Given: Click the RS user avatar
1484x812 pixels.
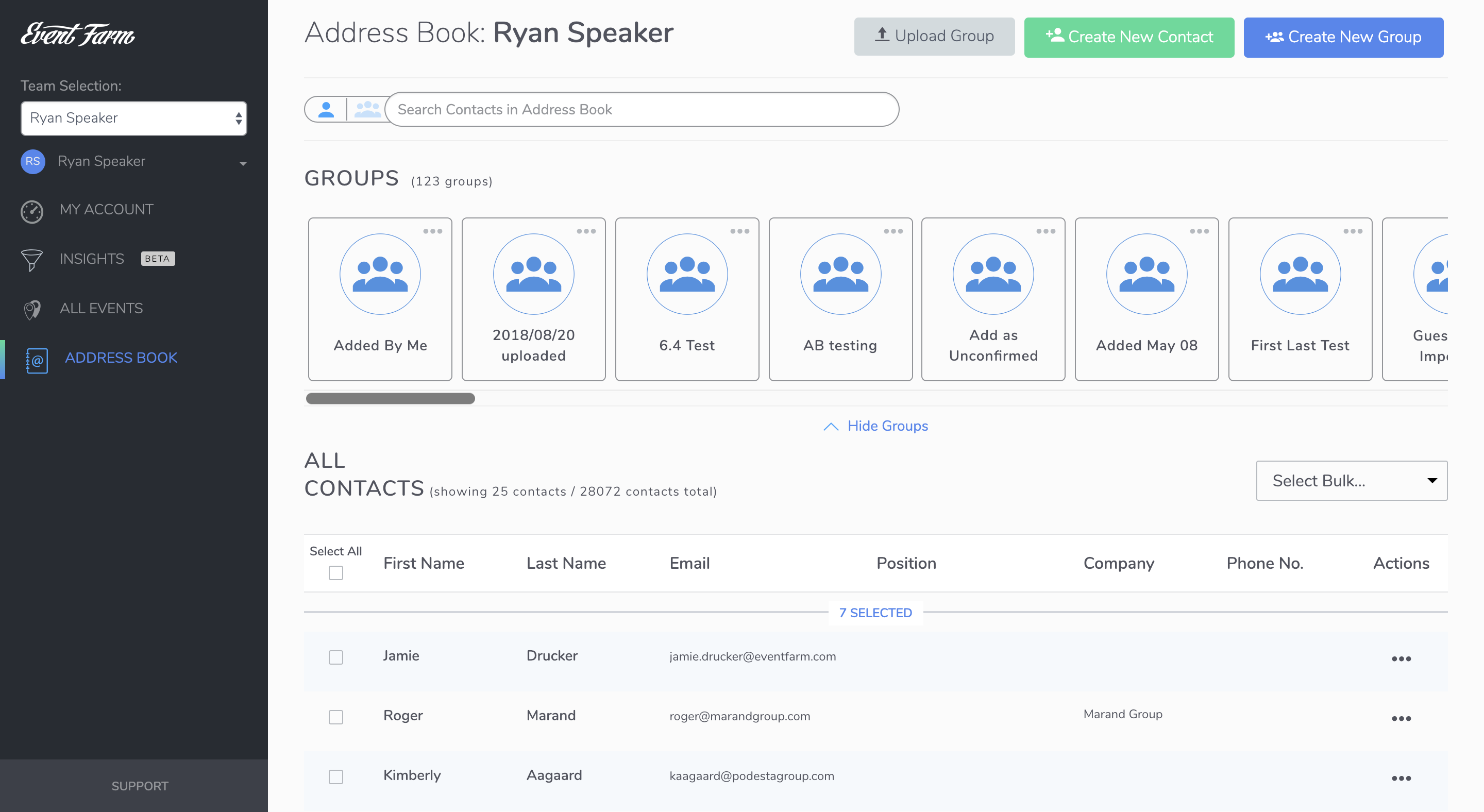Looking at the screenshot, I should [33, 161].
